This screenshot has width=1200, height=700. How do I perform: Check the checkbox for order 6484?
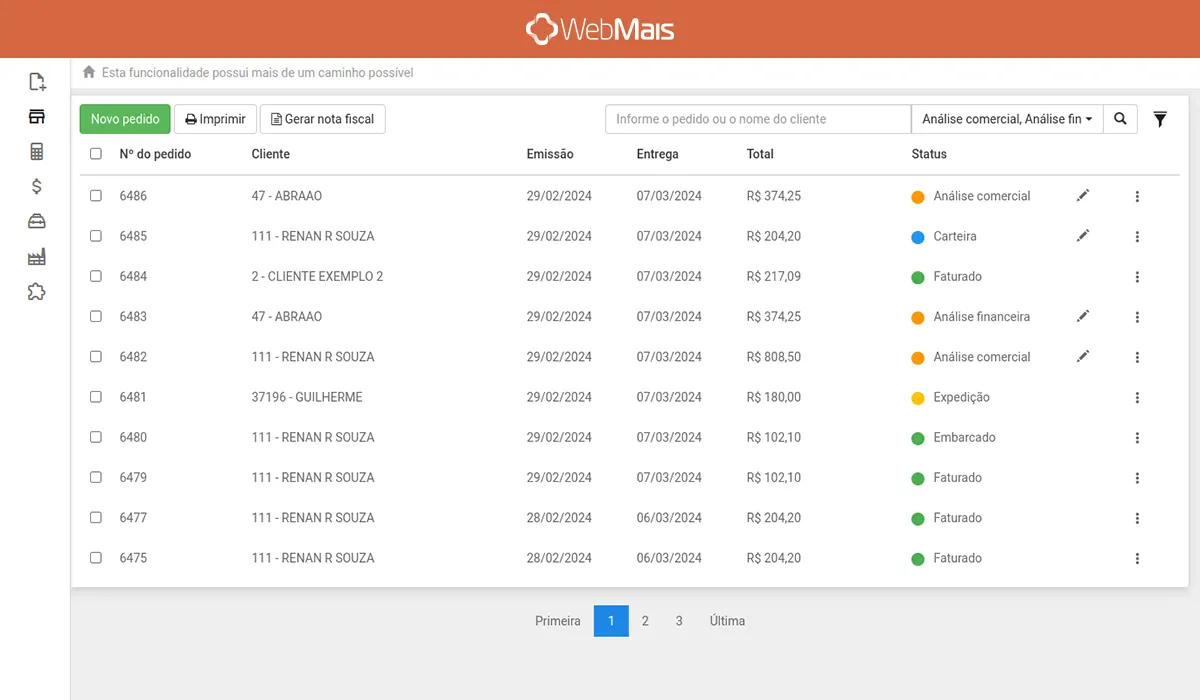click(95, 276)
